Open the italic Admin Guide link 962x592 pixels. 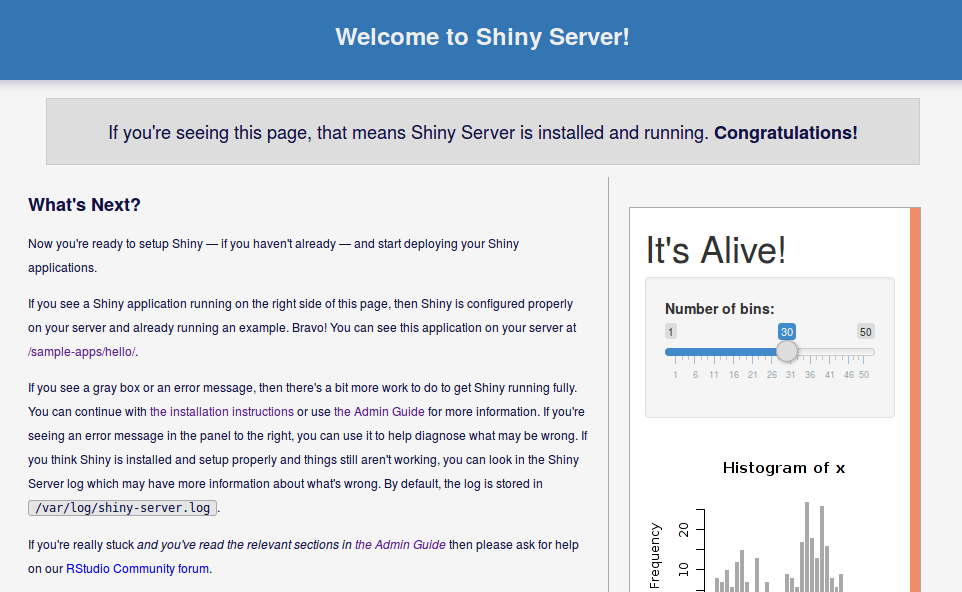click(400, 545)
